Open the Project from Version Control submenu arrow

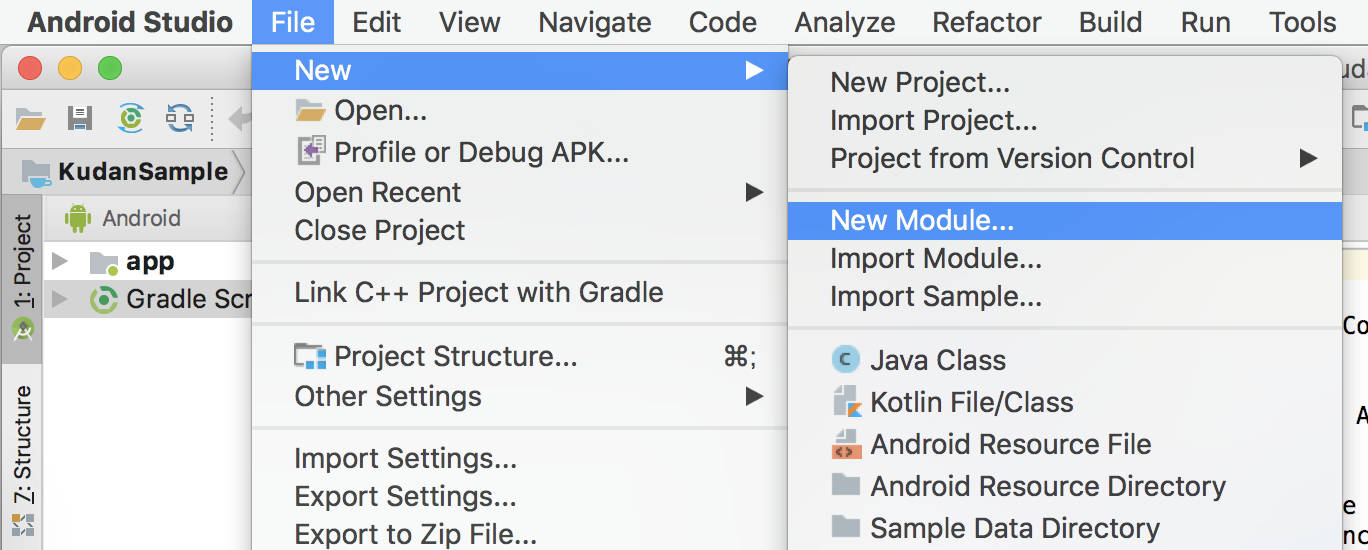click(1308, 158)
